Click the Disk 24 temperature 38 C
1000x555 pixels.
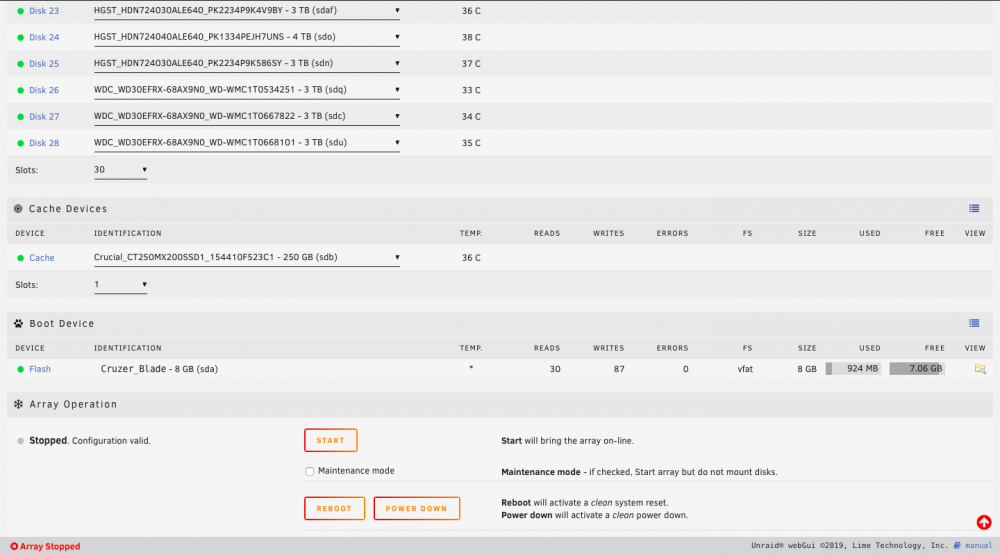(x=471, y=38)
